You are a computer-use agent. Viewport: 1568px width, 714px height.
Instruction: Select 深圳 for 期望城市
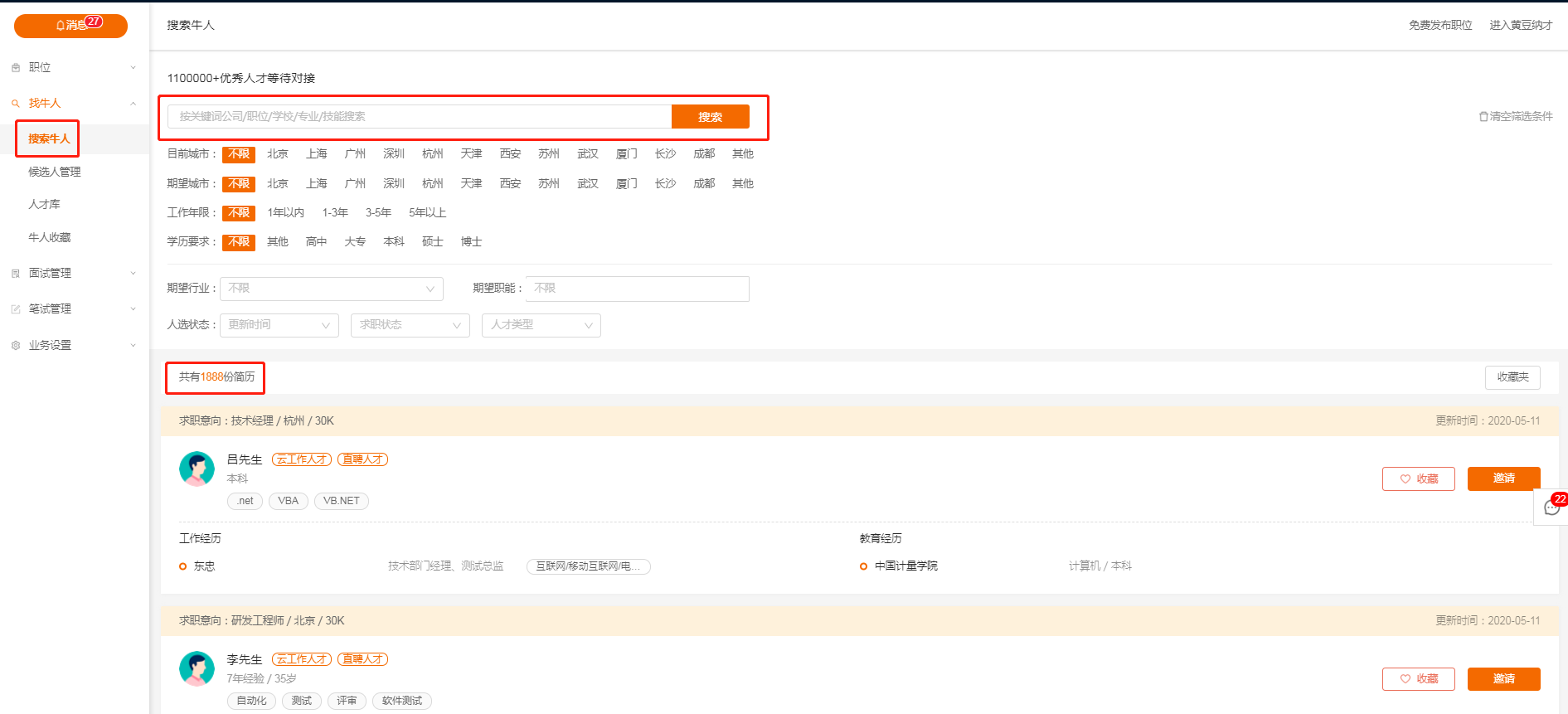394,184
